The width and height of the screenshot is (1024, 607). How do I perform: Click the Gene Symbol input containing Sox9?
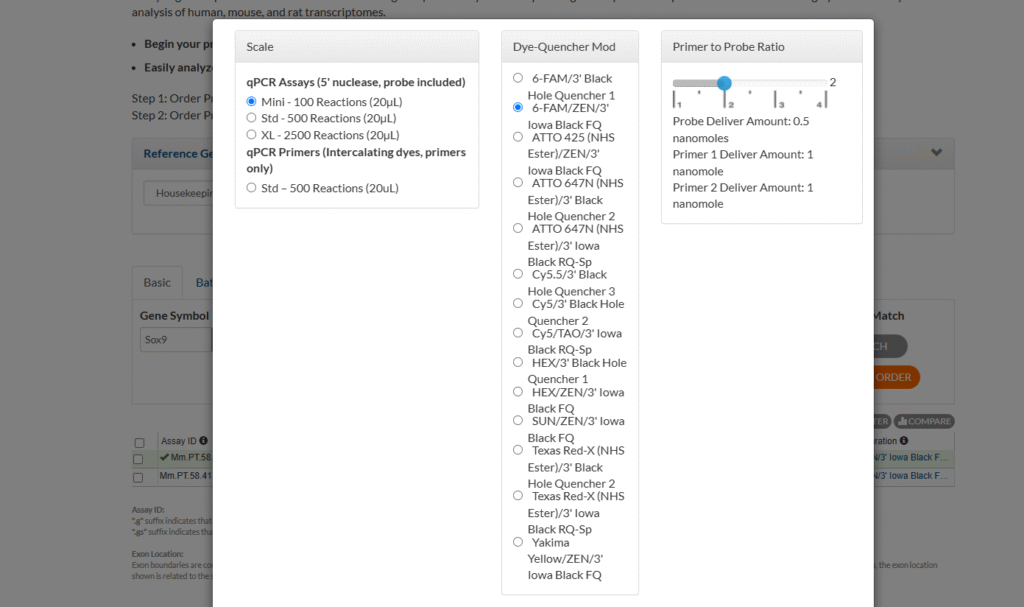tap(175, 340)
